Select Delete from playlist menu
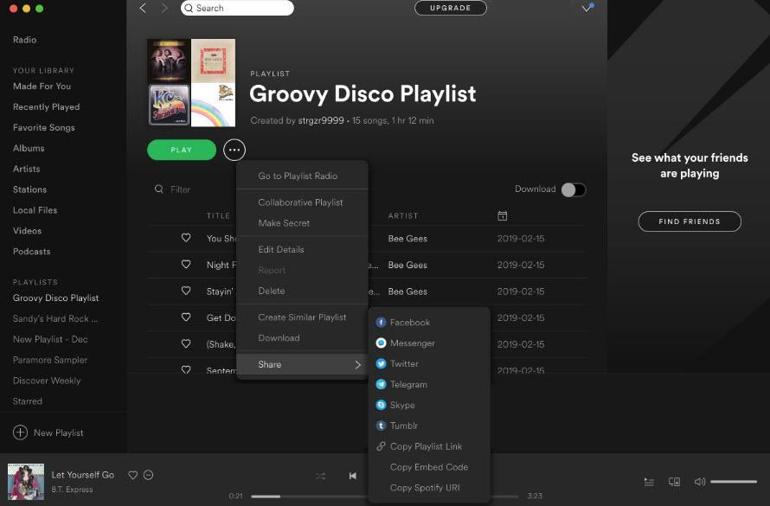The height and width of the screenshot is (506, 770). (272, 291)
